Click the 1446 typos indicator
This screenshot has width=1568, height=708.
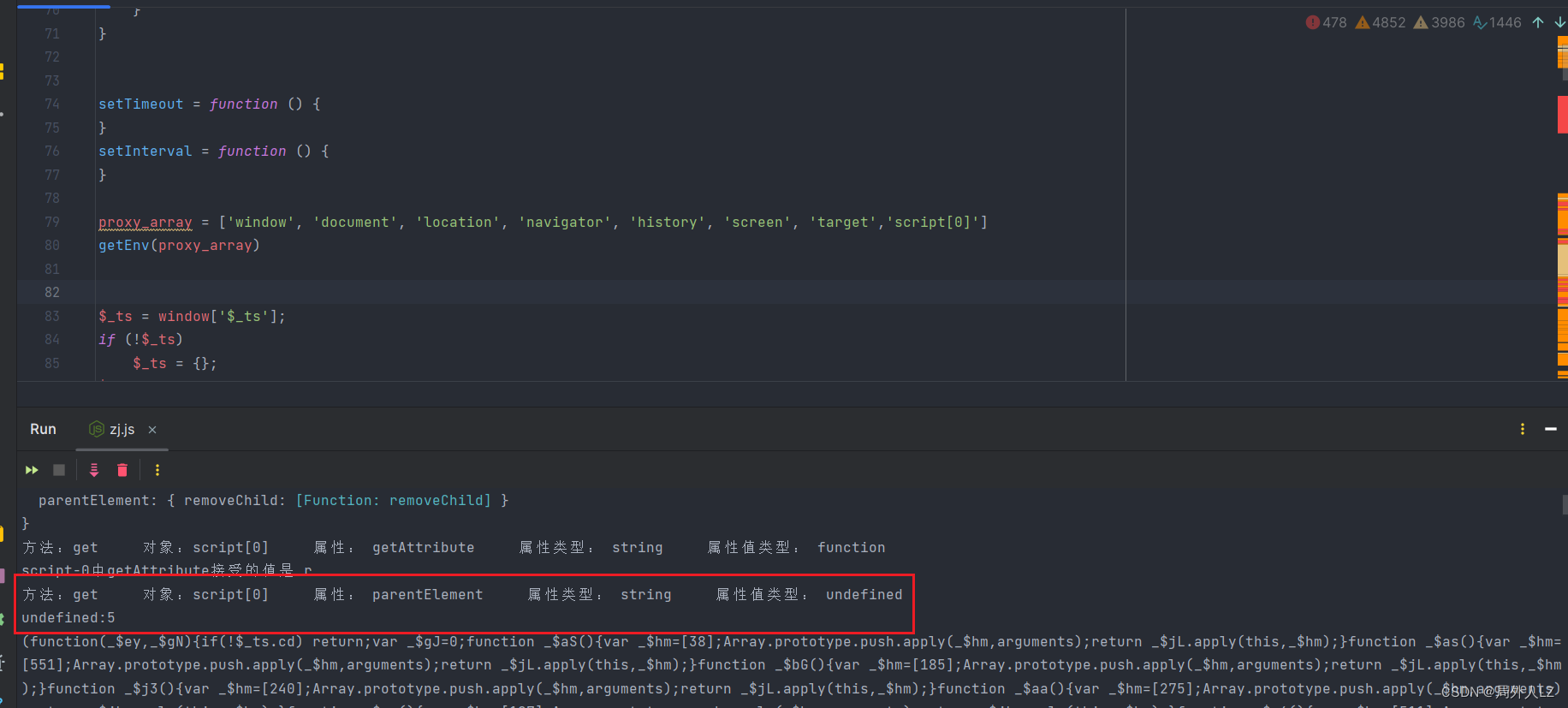(x=1497, y=22)
